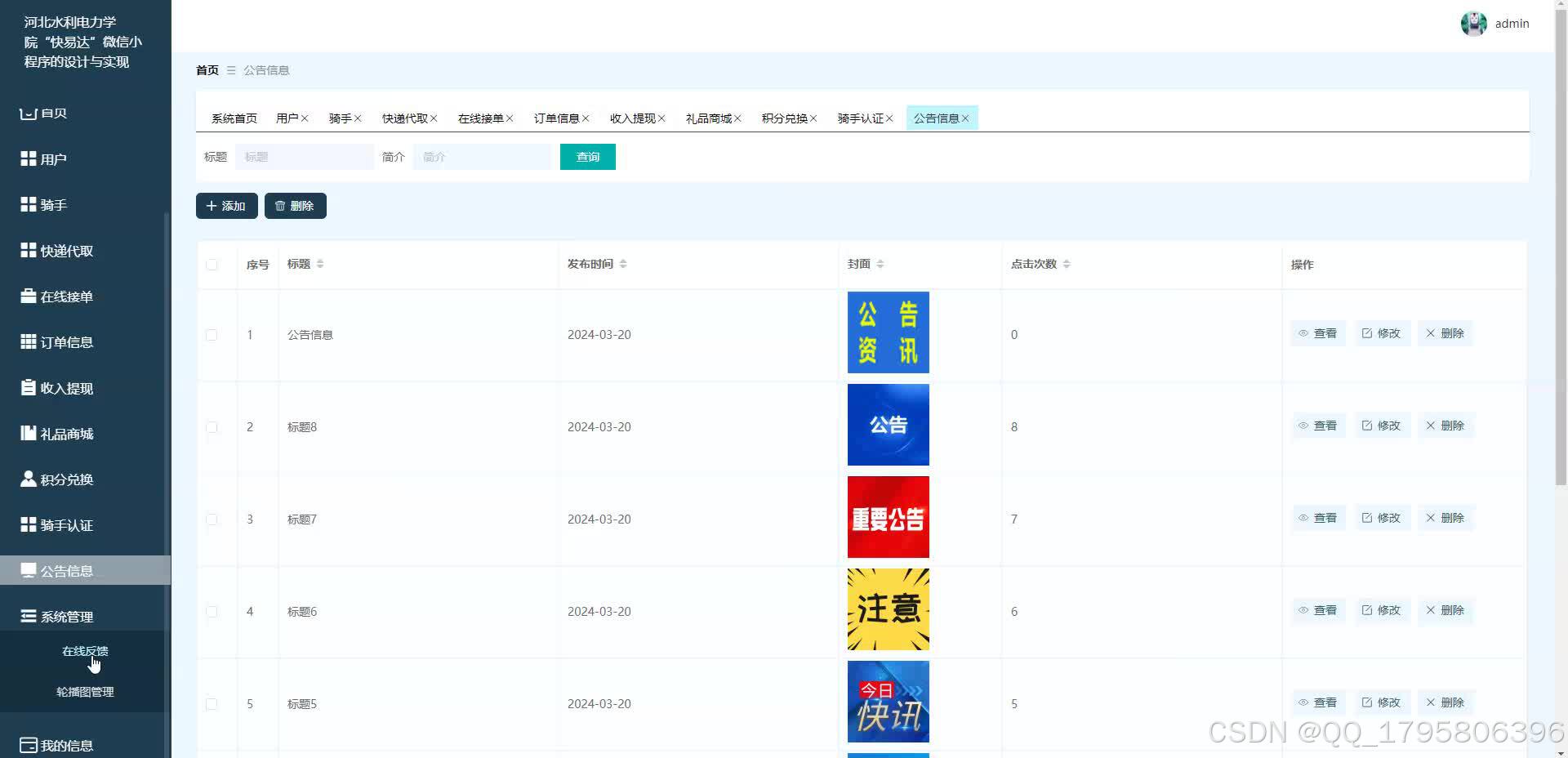Viewport: 1568px width, 758px height.
Task: Check the row 5 标题5 checkbox
Action: point(212,704)
